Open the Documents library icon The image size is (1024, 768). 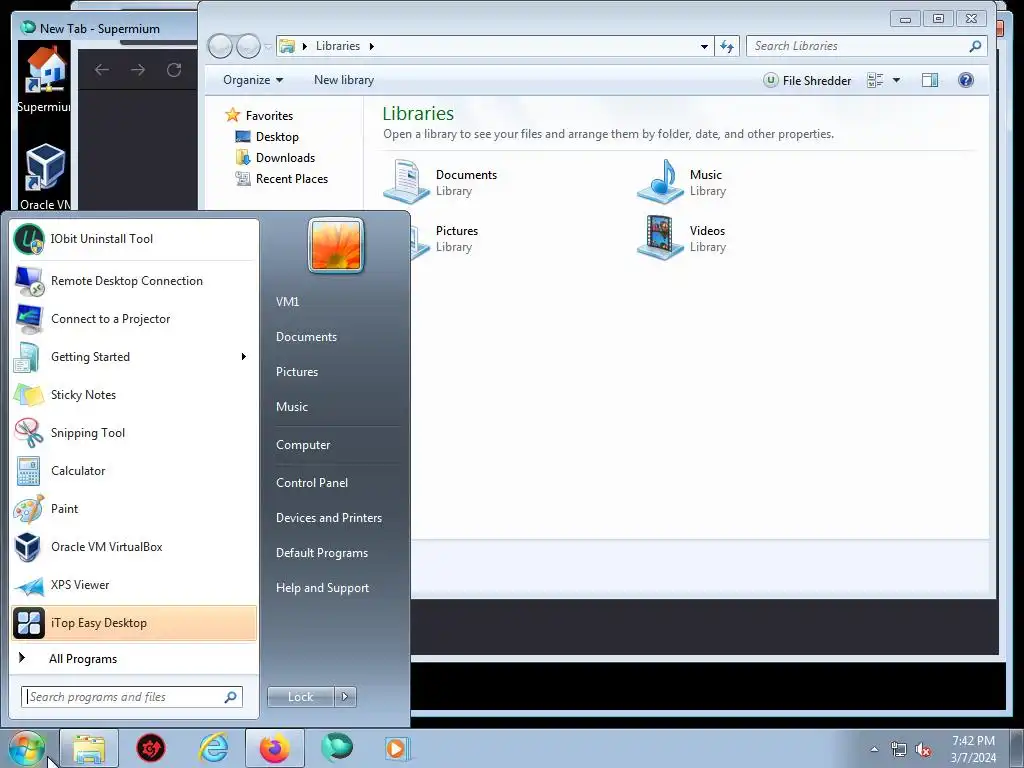[x=405, y=182]
